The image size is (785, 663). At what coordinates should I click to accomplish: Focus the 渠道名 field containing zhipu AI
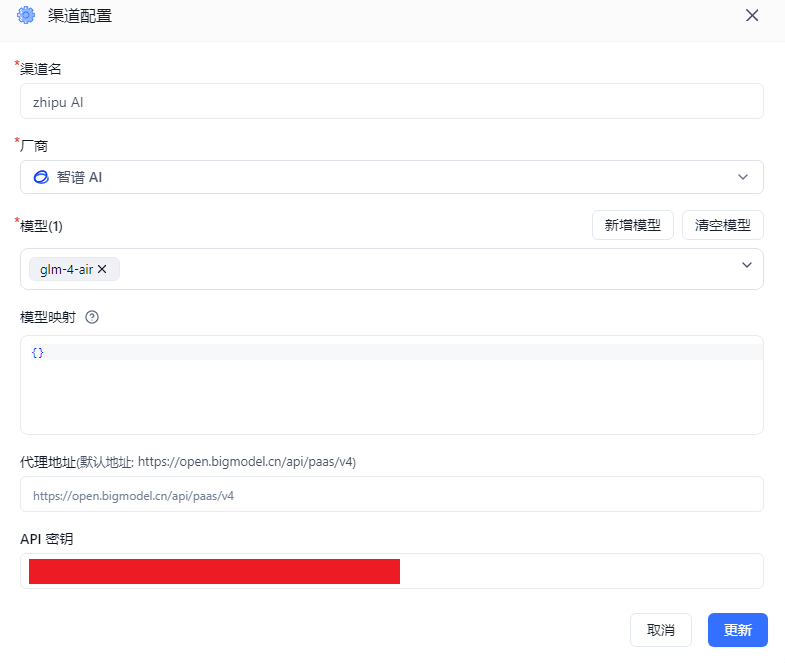coord(391,101)
